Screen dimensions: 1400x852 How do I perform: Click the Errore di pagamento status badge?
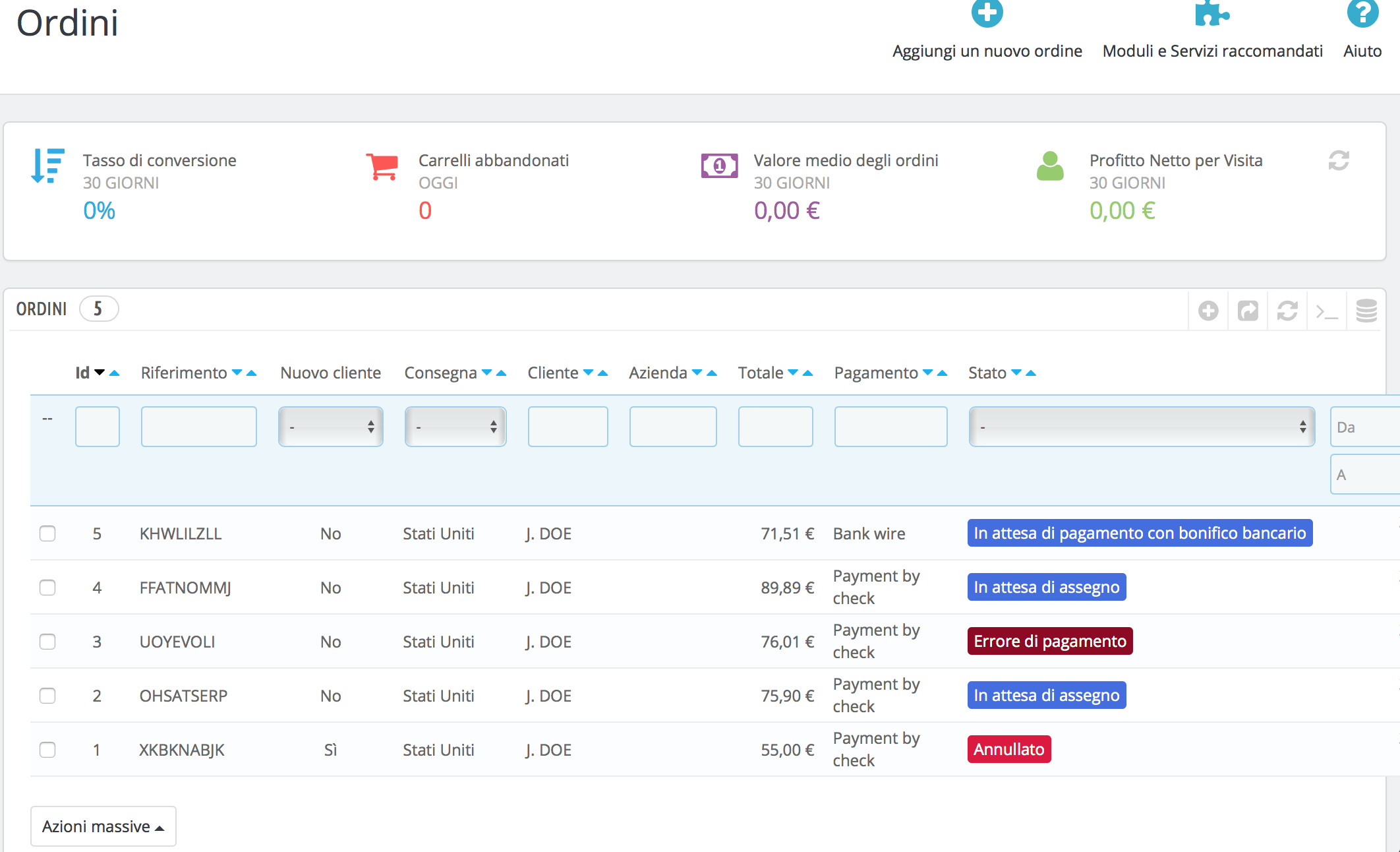(x=1049, y=641)
